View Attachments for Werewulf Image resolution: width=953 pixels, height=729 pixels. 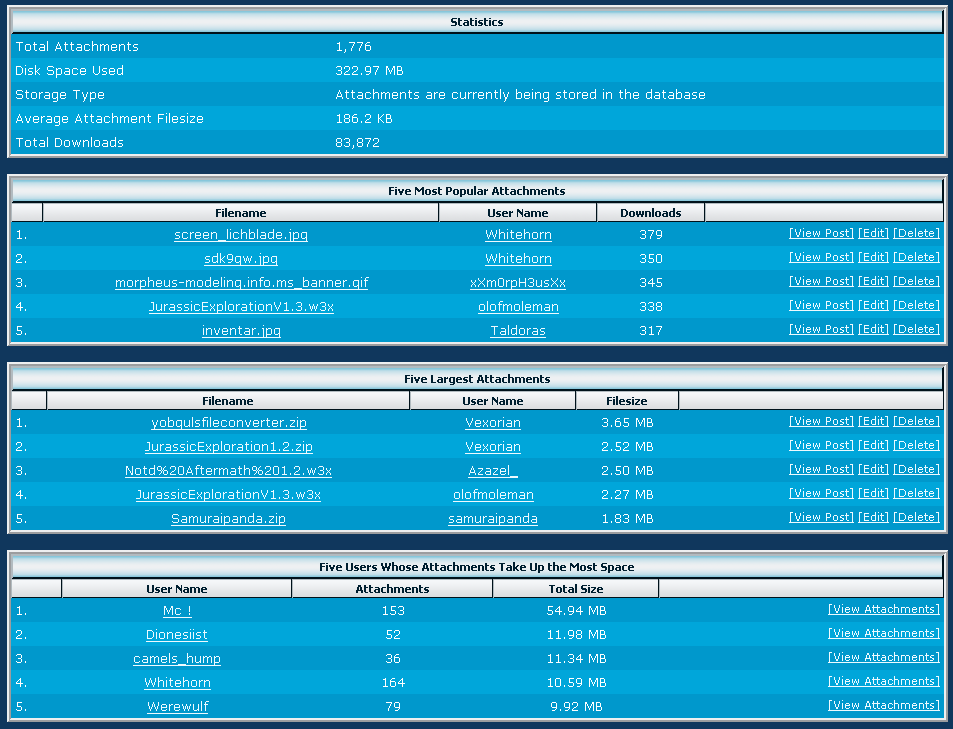[884, 705]
